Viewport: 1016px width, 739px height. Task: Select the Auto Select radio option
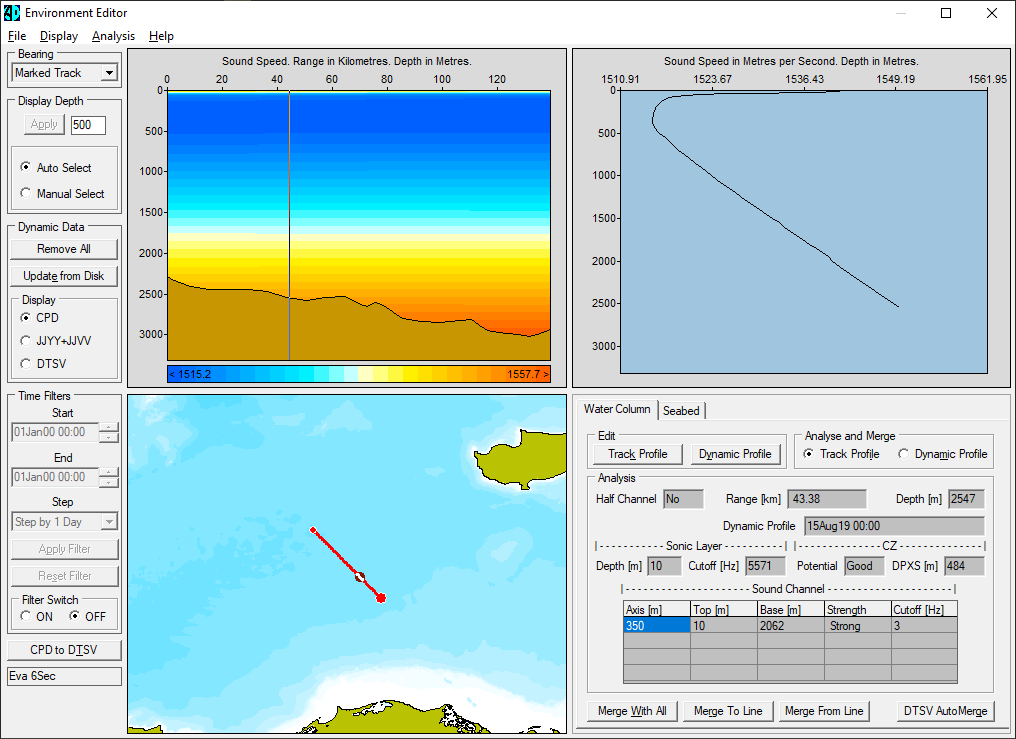[x=56, y=168]
